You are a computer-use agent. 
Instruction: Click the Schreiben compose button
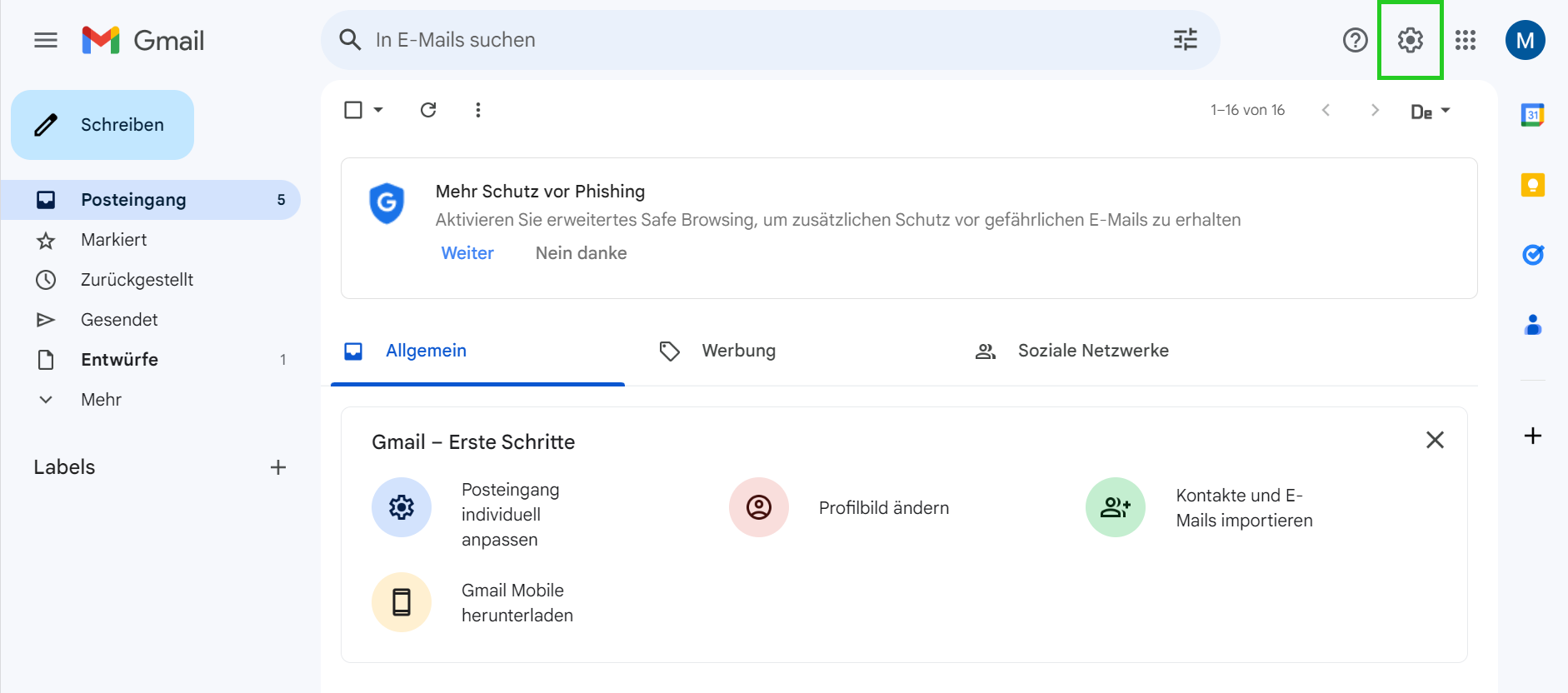point(102,125)
